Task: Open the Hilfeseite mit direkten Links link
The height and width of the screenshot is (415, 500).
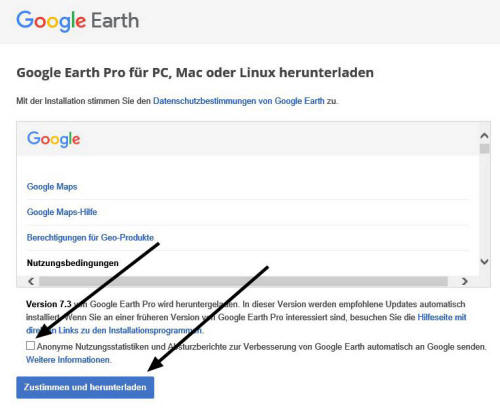Action: pos(246,324)
